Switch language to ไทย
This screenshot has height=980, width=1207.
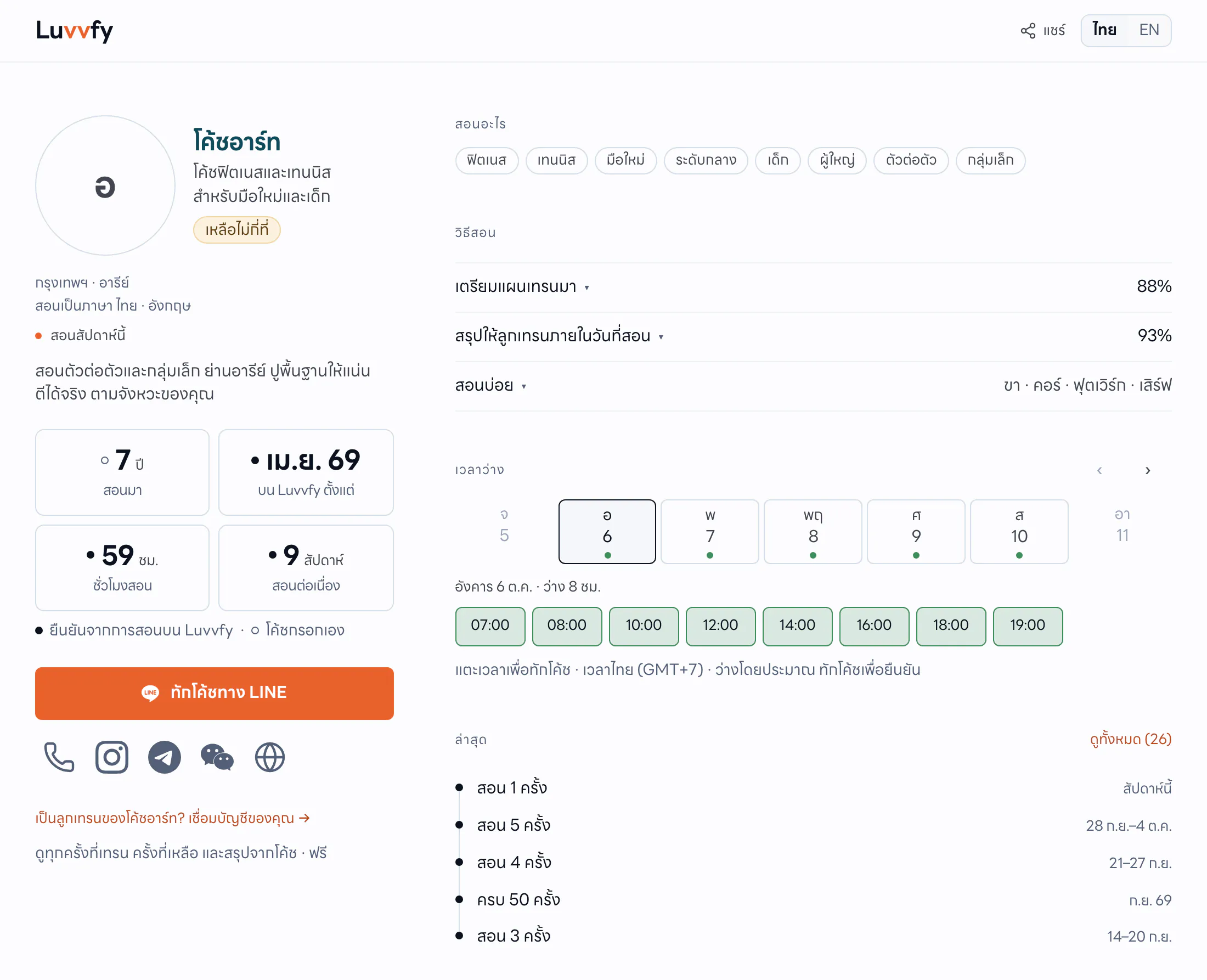(x=1104, y=30)
